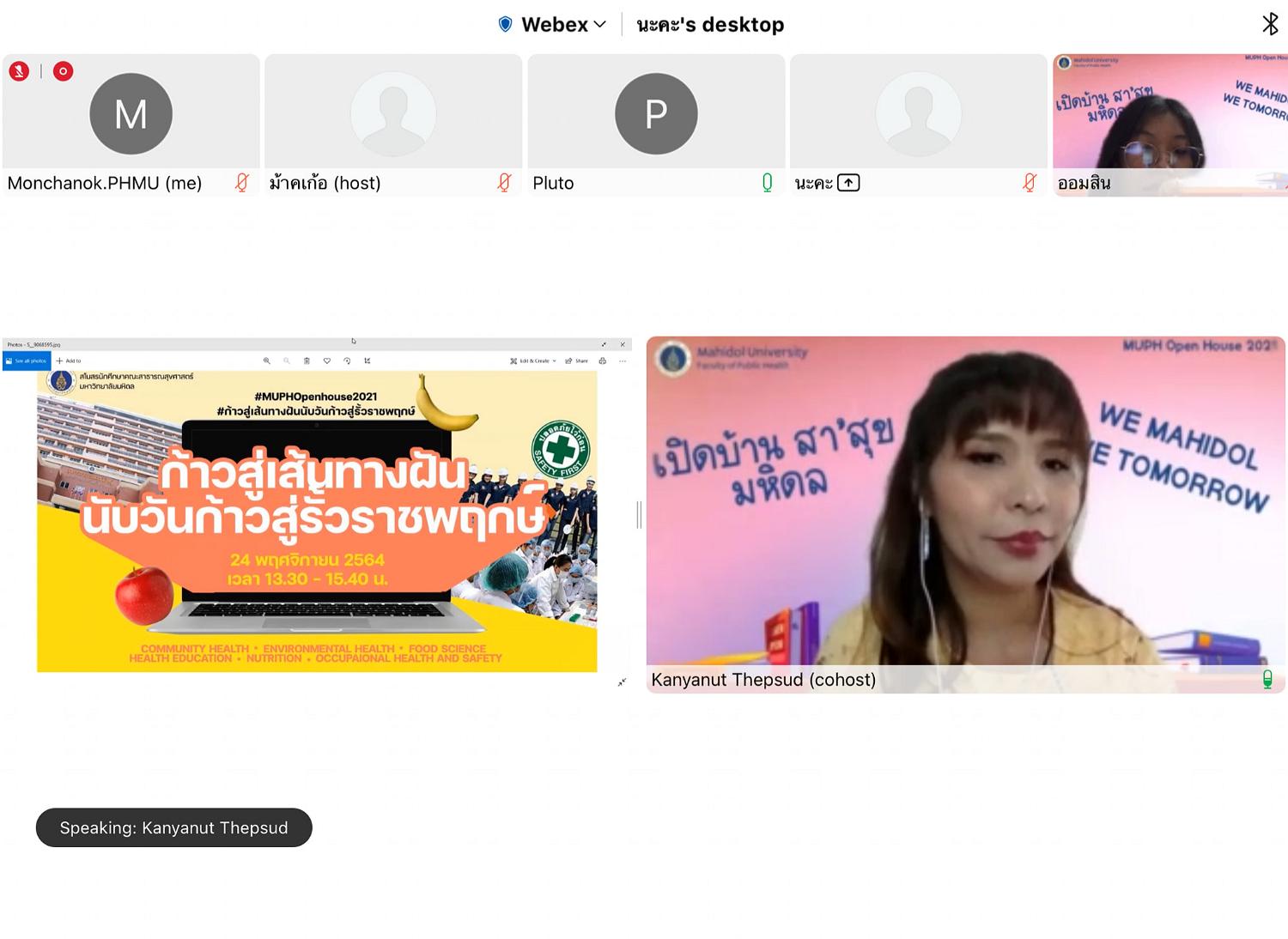Click Pluto's green microphone icon
The image size is (1288, 939).
pos(768,182)
